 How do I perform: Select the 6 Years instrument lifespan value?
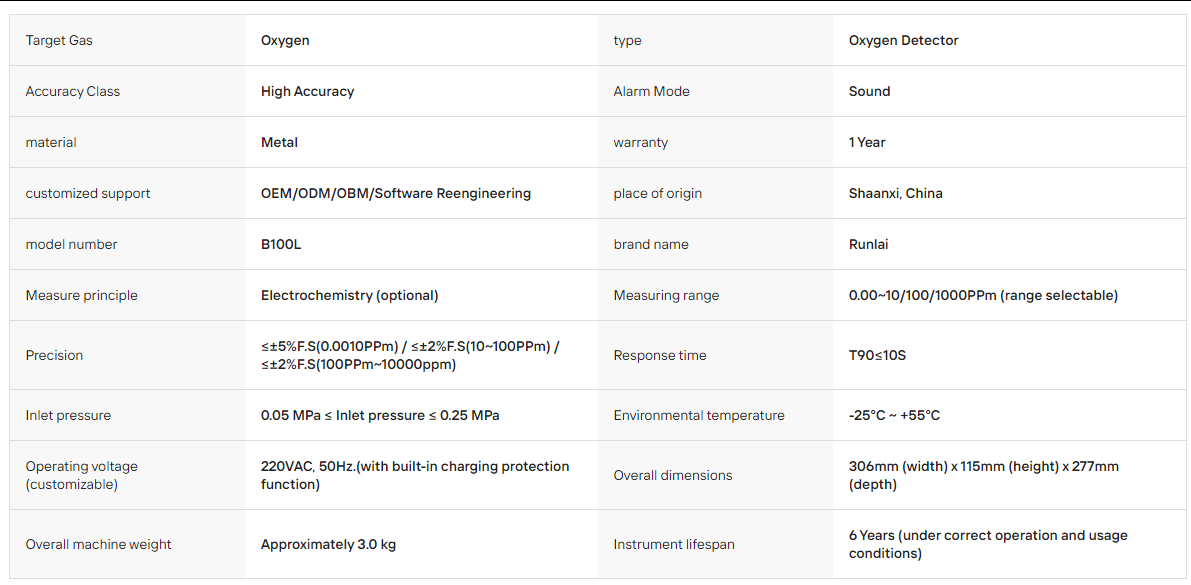(x=987, y=544)
